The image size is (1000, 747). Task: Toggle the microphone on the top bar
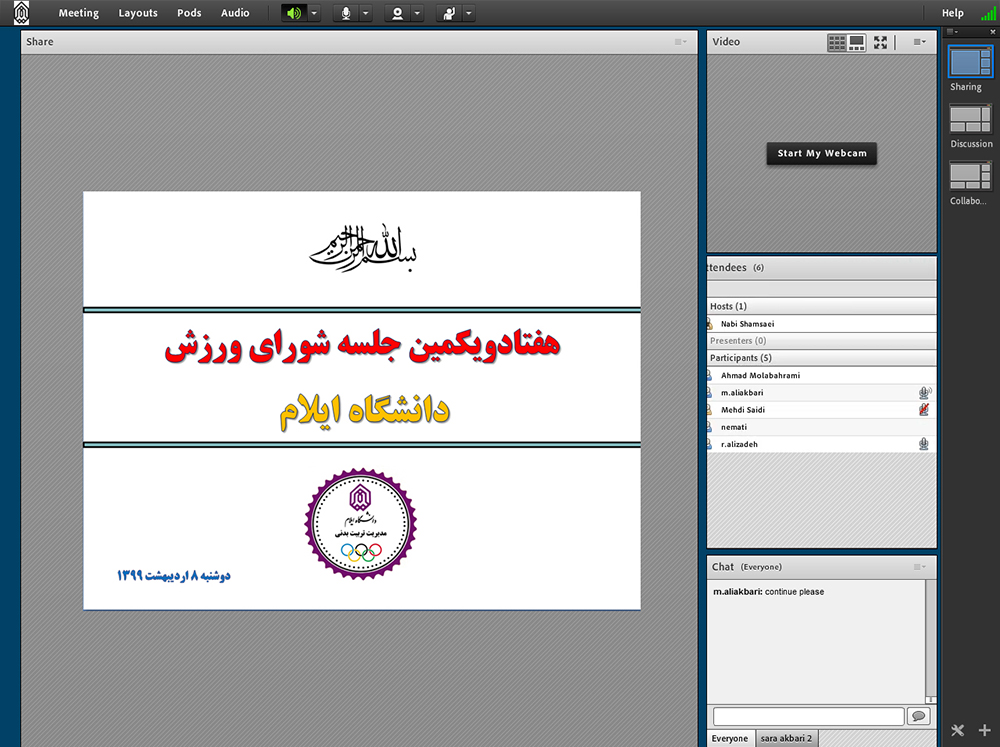(346, 13)
